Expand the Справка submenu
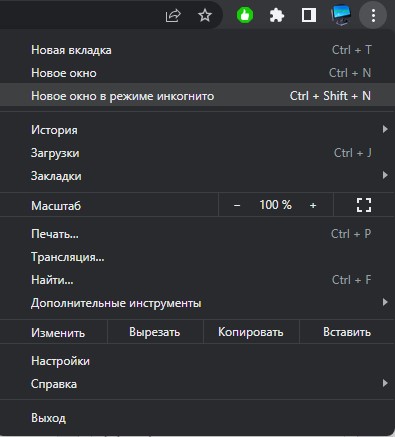Viewport: 395px width, 437px height. pyautogui.click(x=197, y=384)
